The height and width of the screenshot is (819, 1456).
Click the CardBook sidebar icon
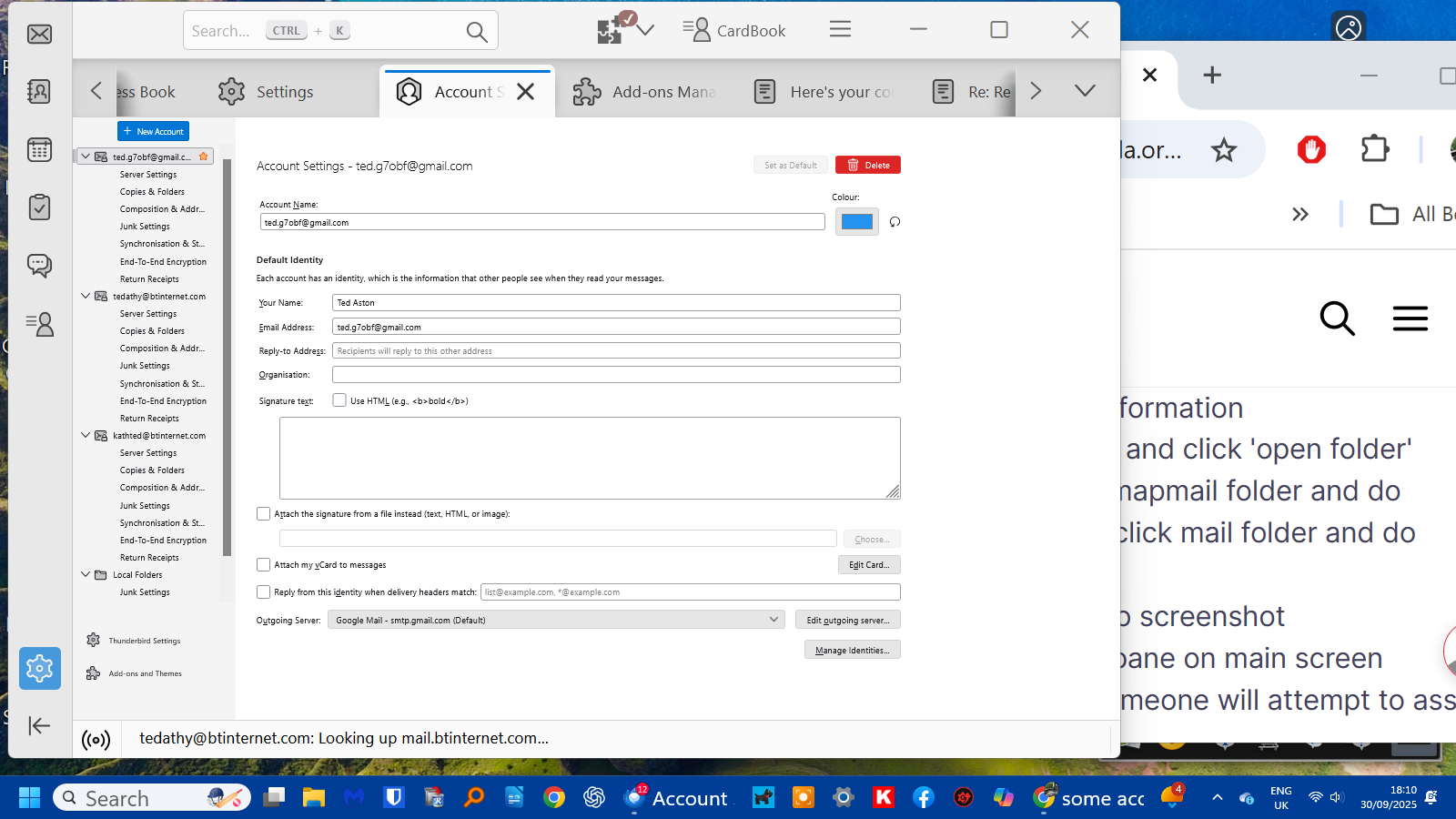39,324
